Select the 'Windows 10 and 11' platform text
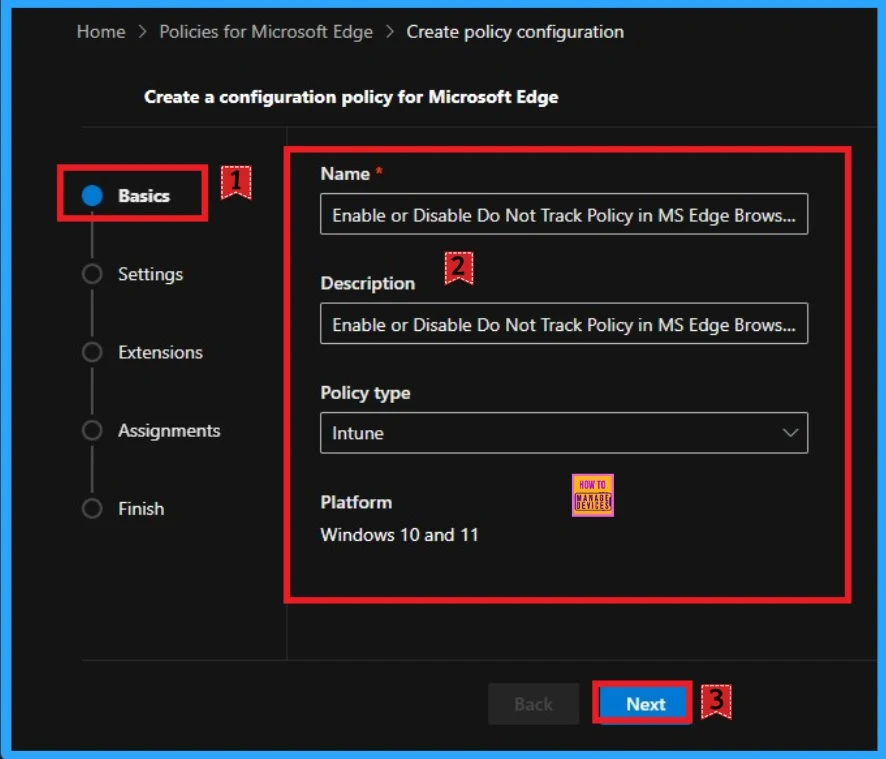Image resolution: width=886 pixels, height=759 pixels. [x=399, y=535]
